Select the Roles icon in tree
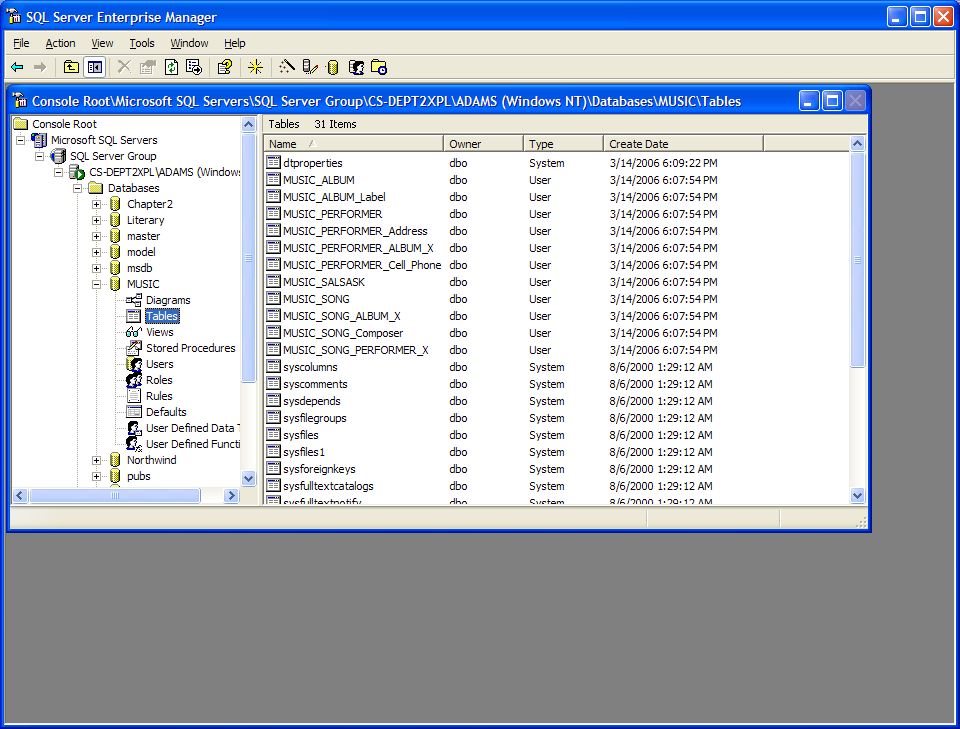This screenshot has height=729, width=960. pos(133,379)
